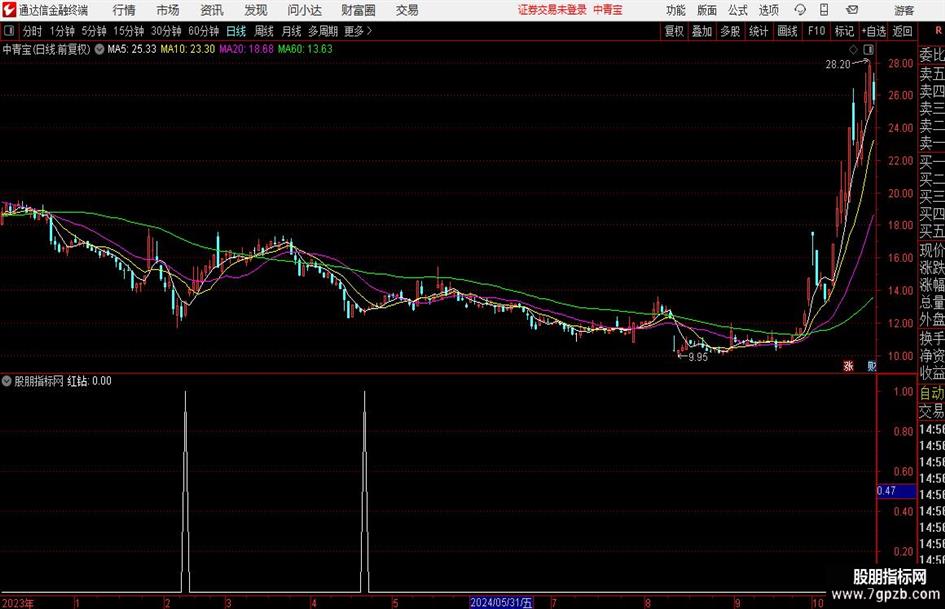Click the 中青宝(日线.前复权) chart title
The height and width of the screenshot is (609, 945).
click(x=46, y=49)
